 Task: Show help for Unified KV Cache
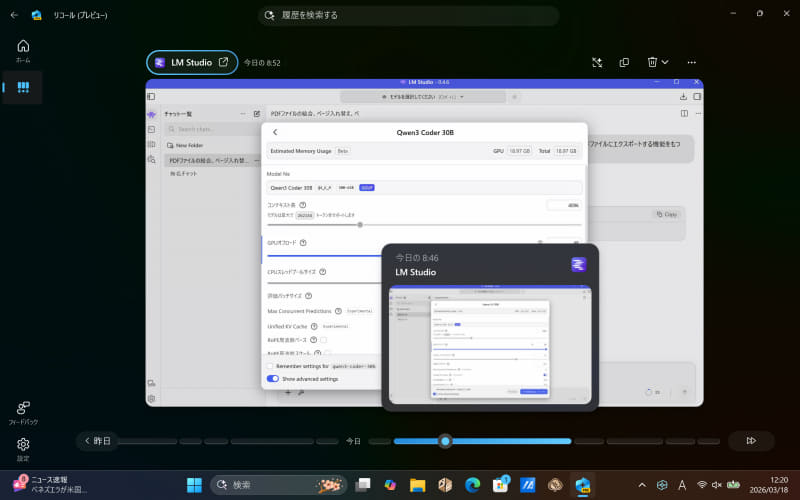click(x=314, y=326)
